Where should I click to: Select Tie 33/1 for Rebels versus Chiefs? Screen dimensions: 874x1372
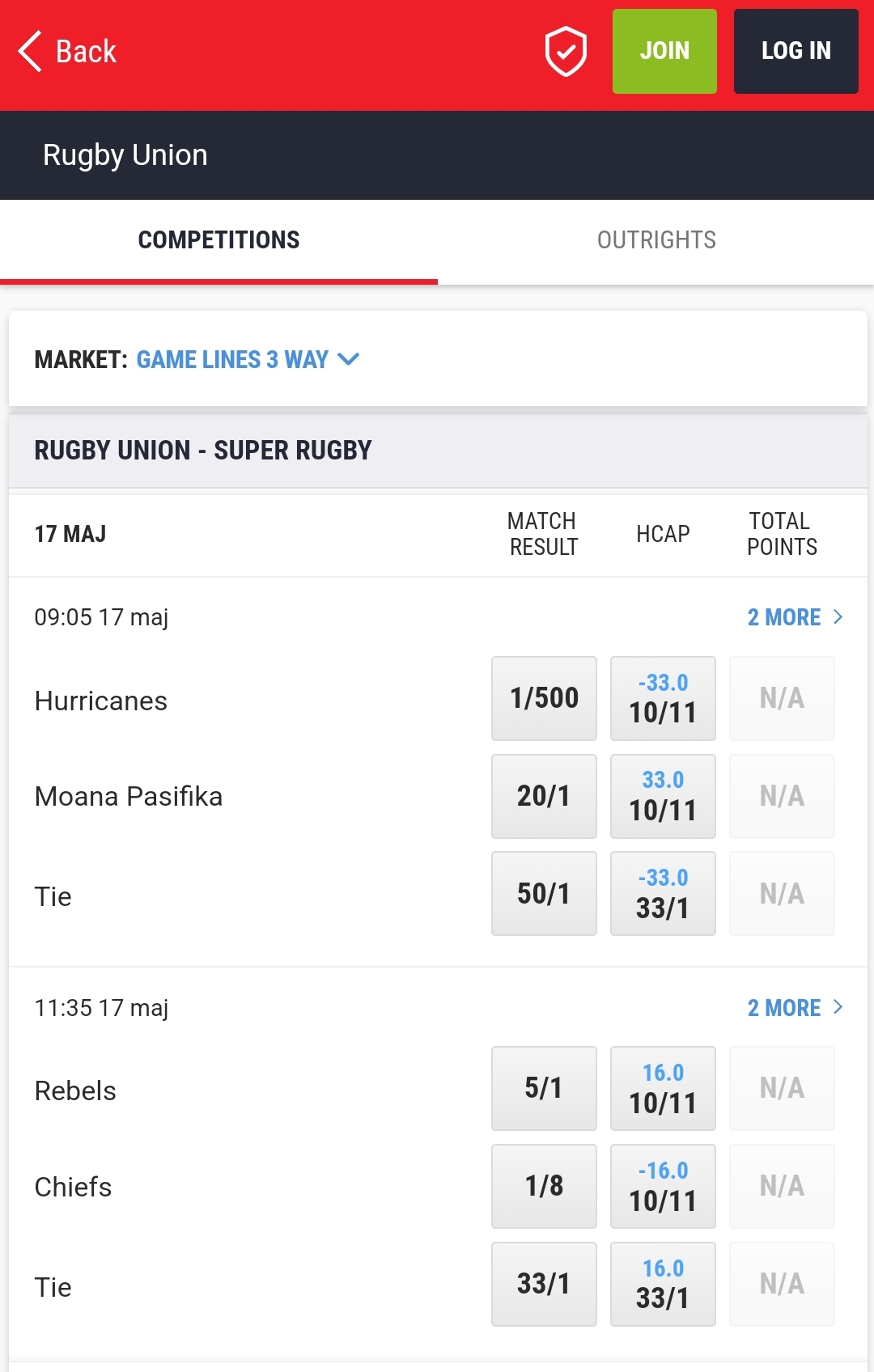[x=543, y=1284]
